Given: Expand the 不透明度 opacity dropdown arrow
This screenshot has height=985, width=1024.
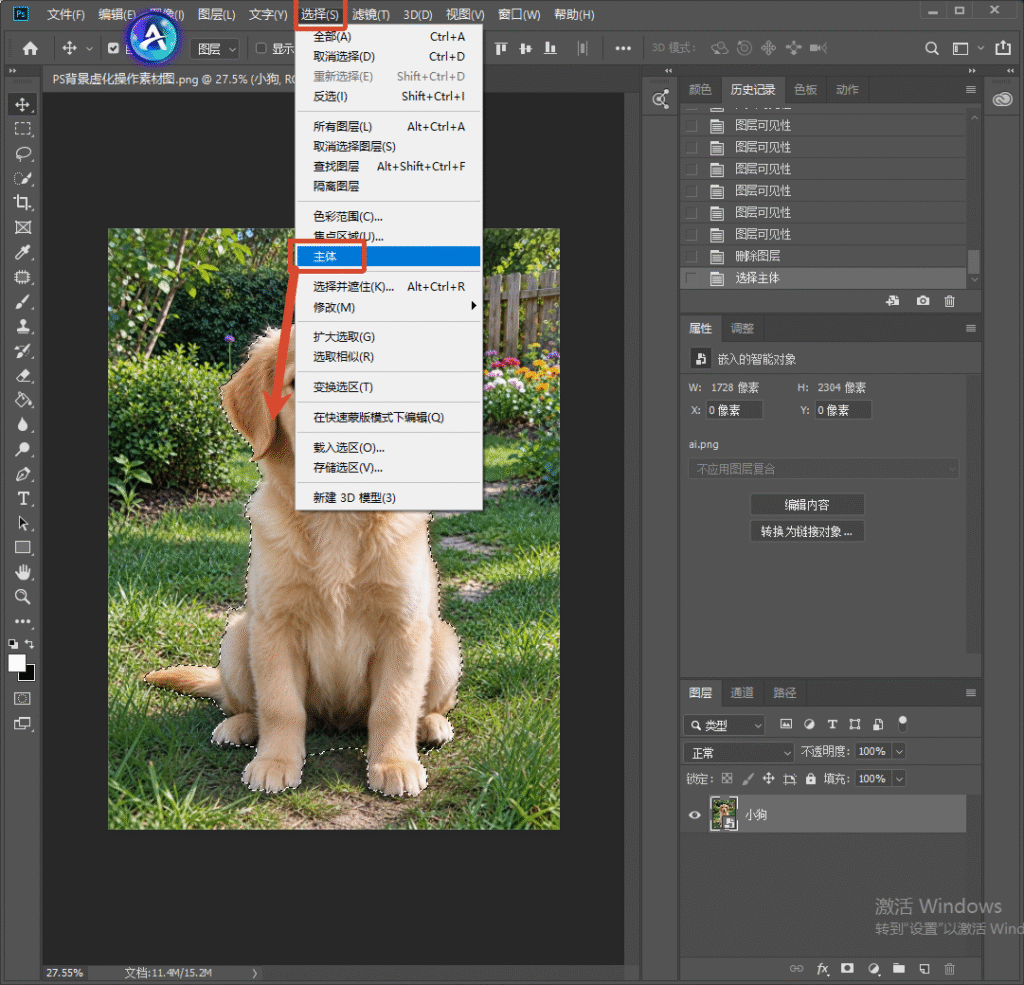Looking at the screenshot, I should click(899, 752).
